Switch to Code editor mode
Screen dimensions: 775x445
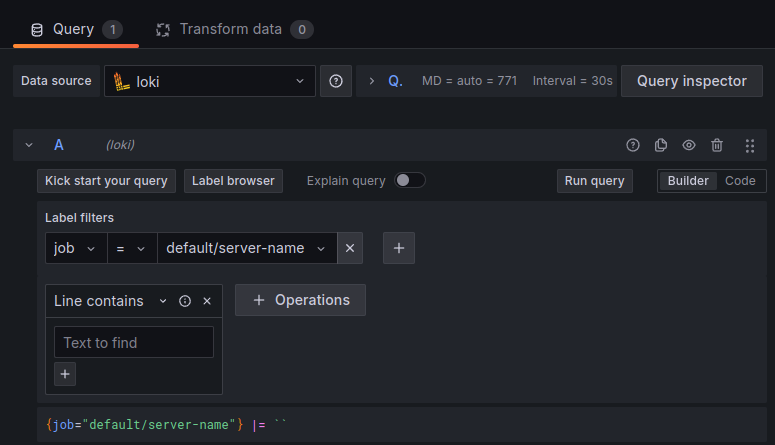[740, 181]
